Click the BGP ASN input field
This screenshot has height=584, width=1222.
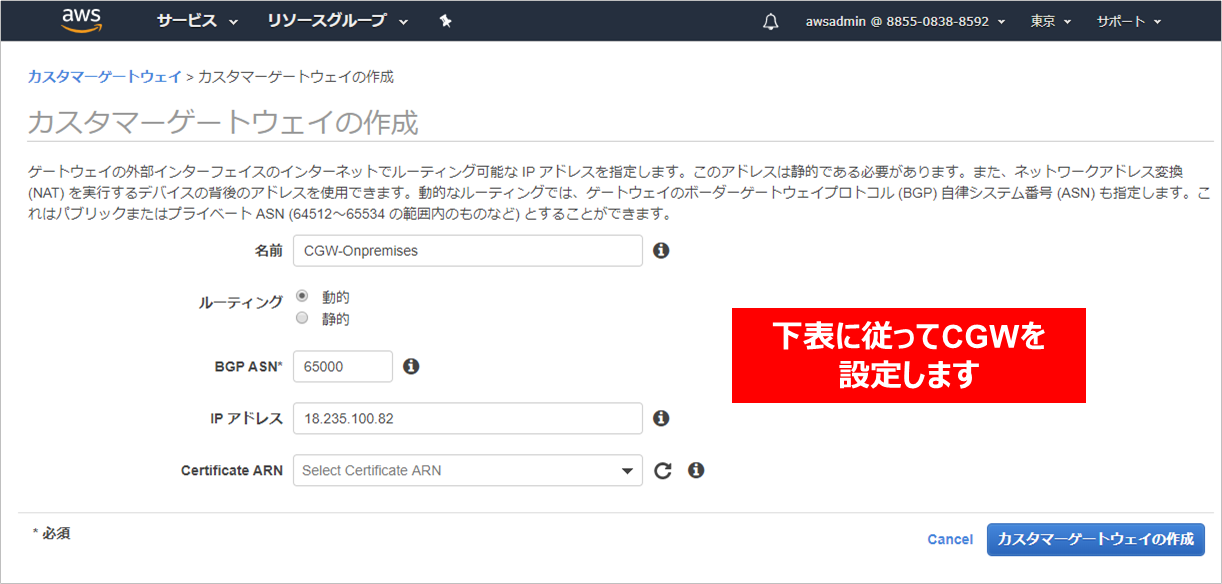tap(342, 367)
